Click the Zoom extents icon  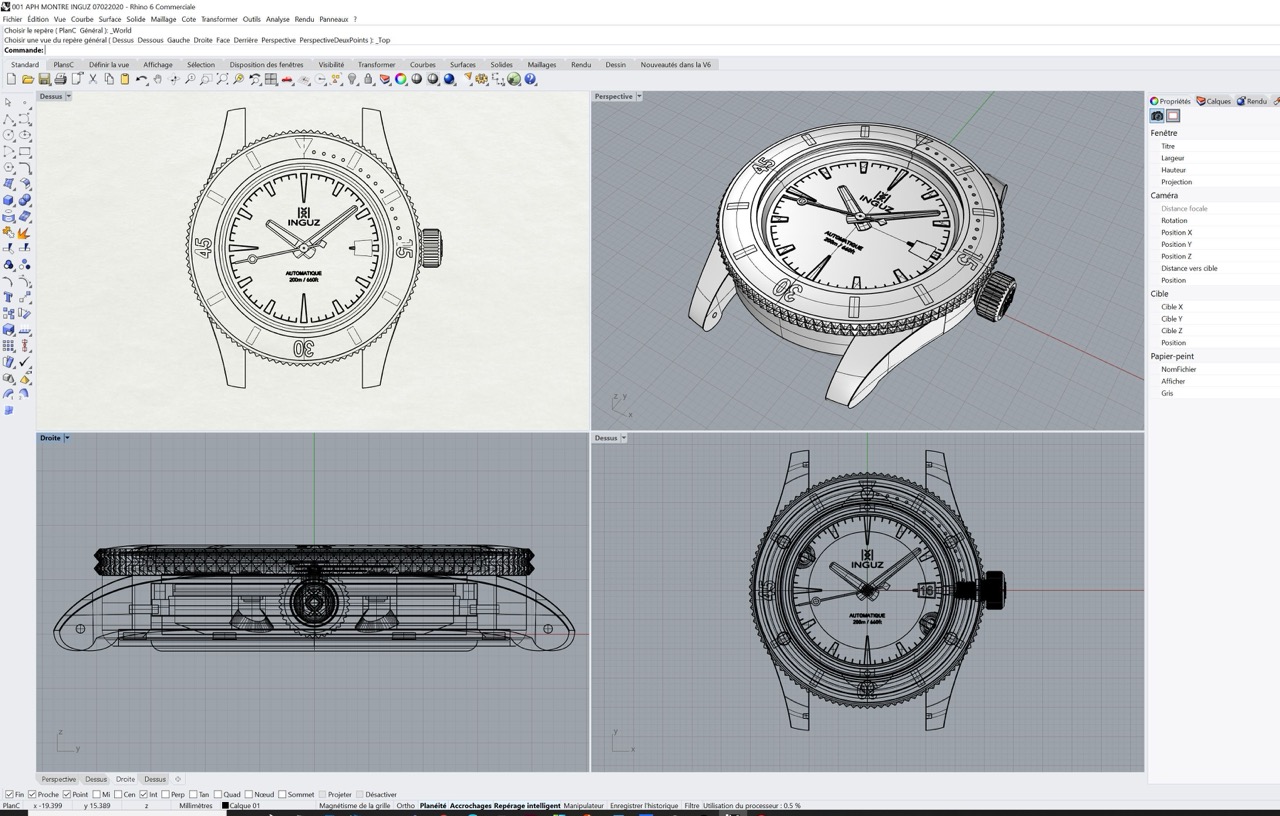coord(222,79)
